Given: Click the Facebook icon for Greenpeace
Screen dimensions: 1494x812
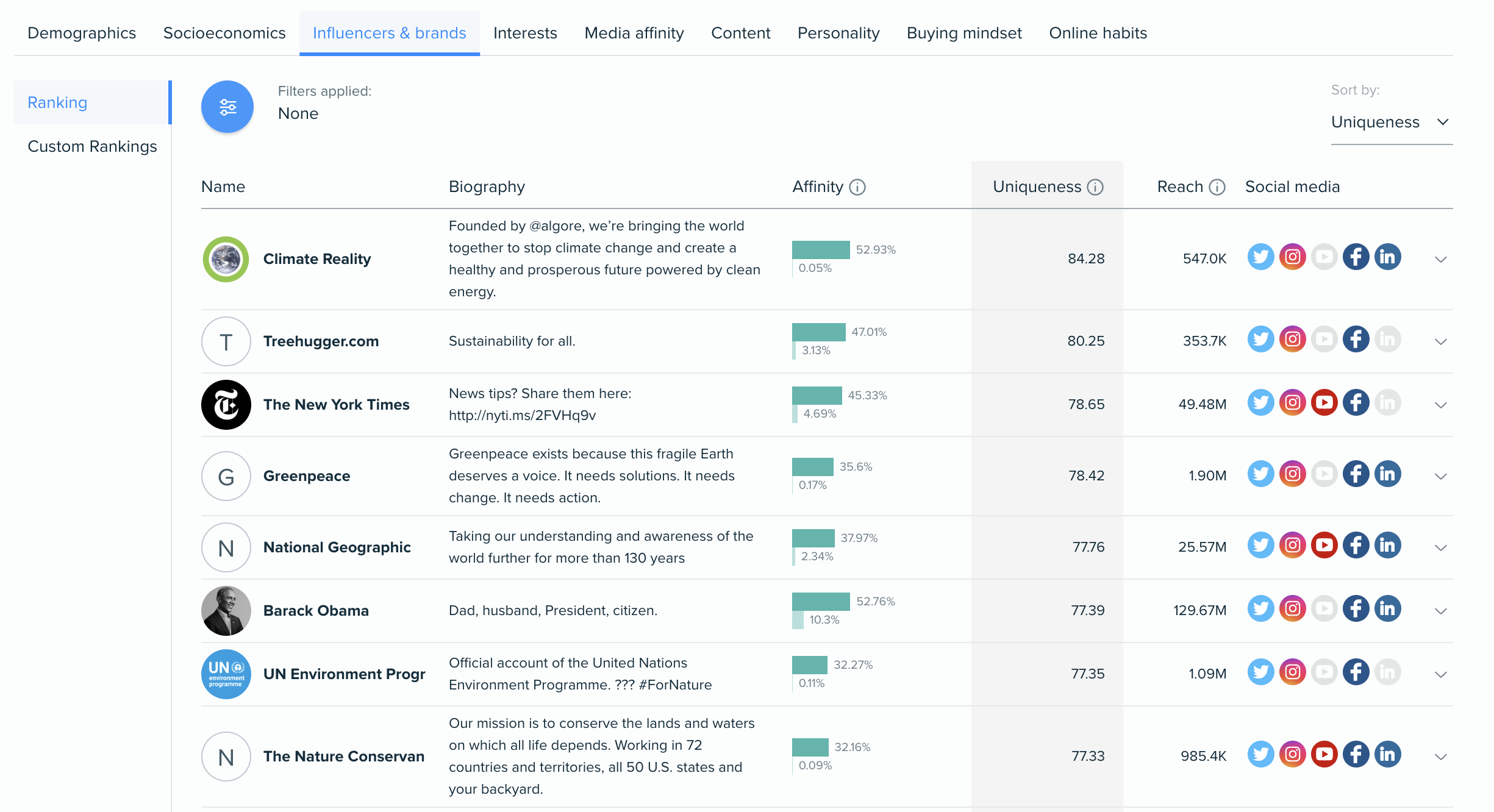Looking at the screenshot, I should tap(1355, 475).
